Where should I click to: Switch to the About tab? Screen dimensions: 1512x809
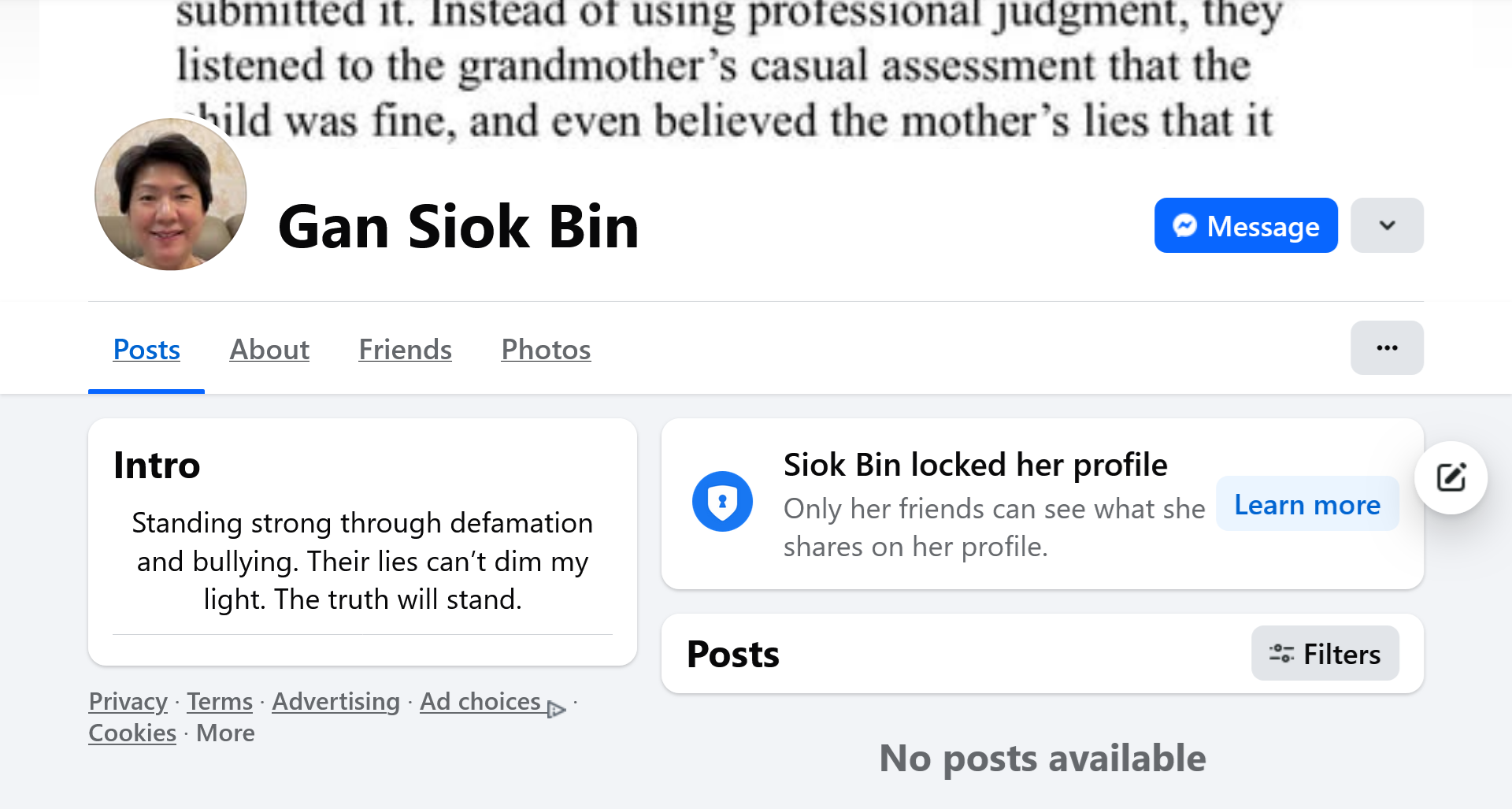point(269,350)
